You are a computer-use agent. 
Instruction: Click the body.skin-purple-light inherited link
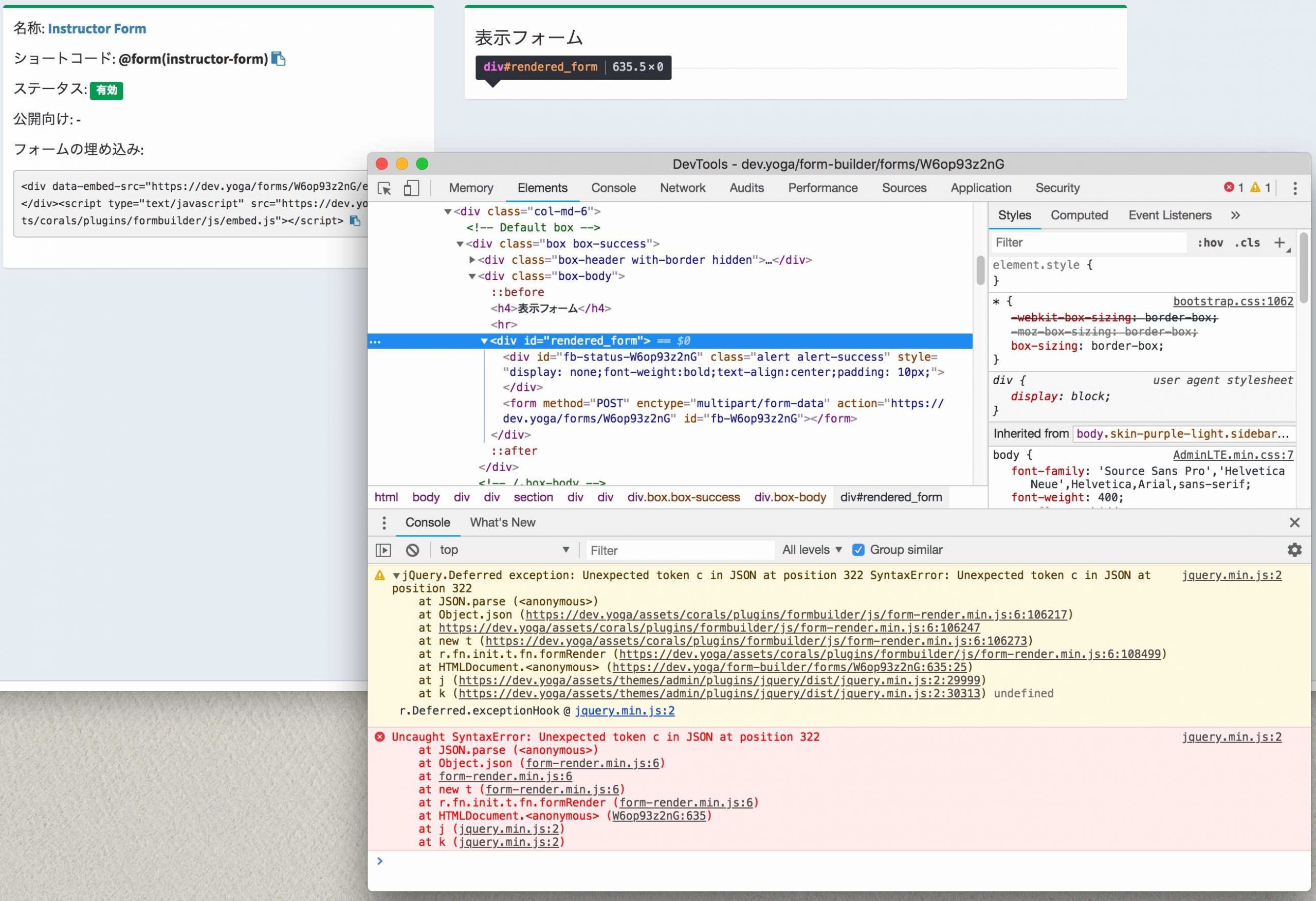(x=1182, y=434)
